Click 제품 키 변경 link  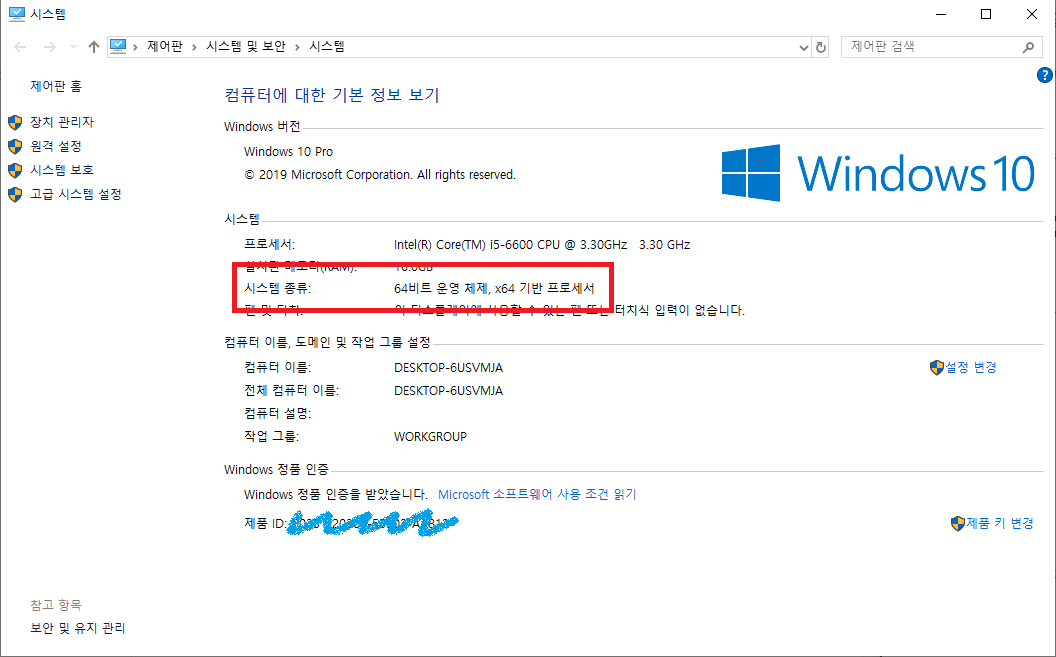[999, 523]
